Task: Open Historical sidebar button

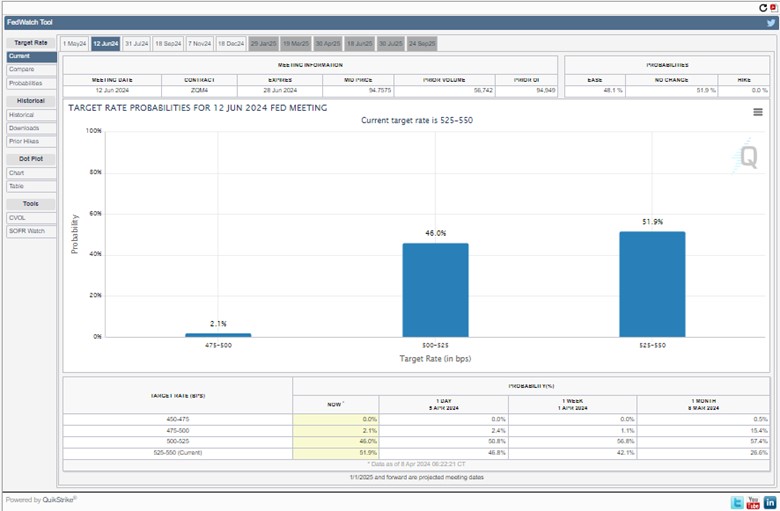Action: [31, 115]
